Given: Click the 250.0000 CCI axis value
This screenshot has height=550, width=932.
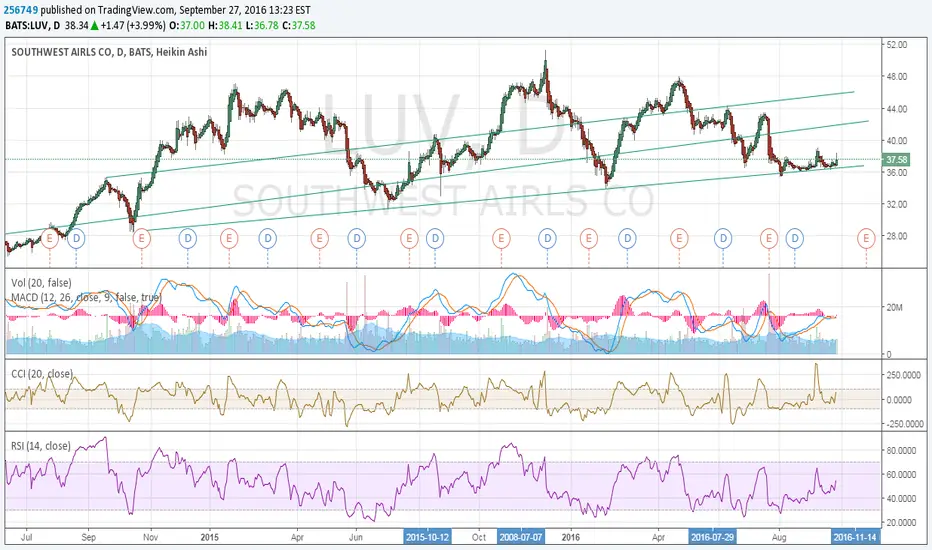Looking at the screenshot, I should tap(903, 375).
